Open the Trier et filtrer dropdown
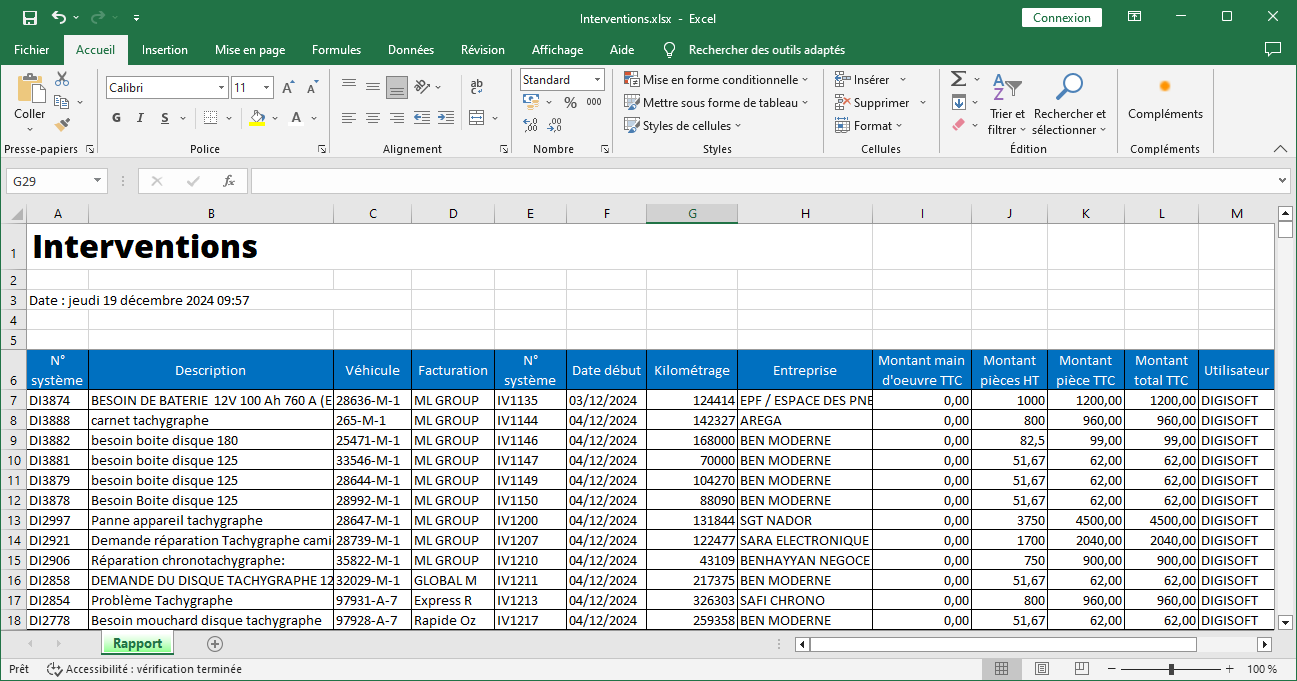 click(1007, 104)
